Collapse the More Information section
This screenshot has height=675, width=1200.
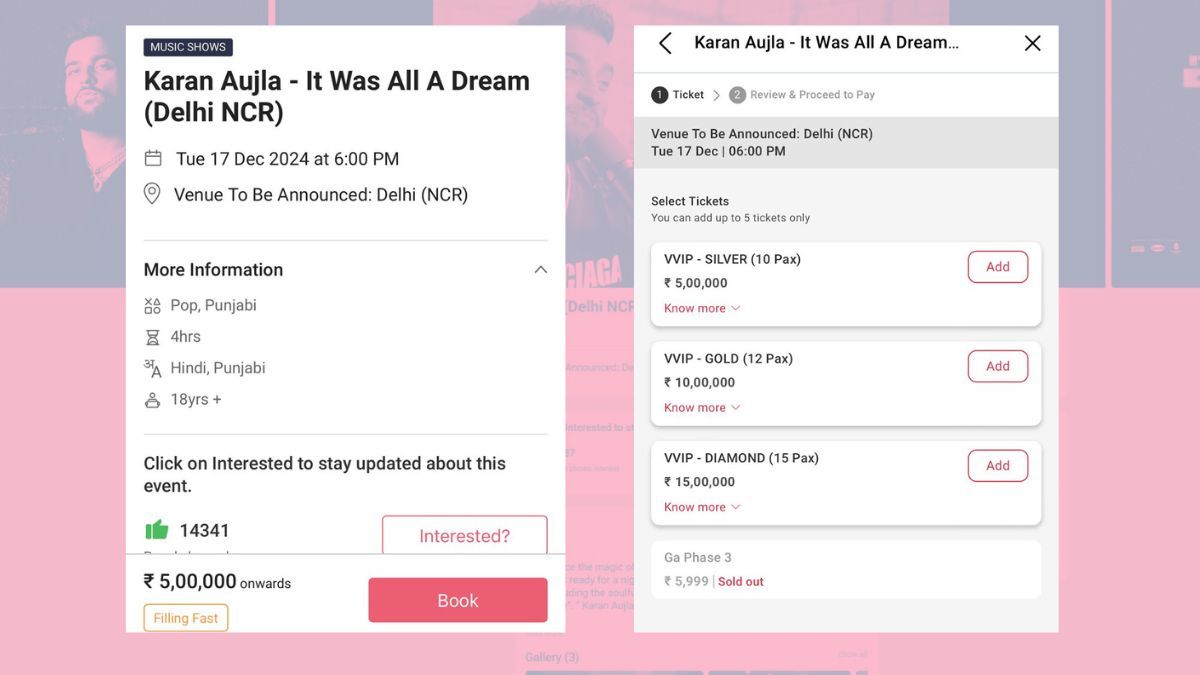pyautogui.click(x=540, y=270)
